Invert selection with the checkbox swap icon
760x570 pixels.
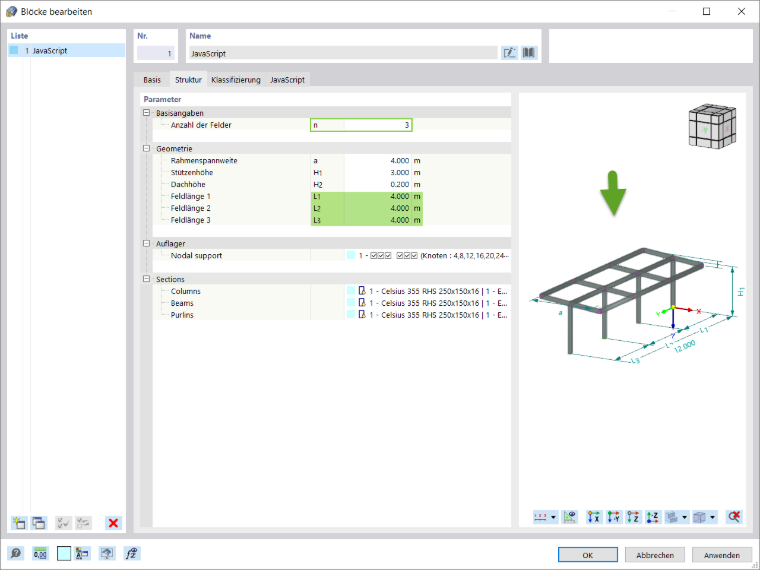click(x=83, y=522)
